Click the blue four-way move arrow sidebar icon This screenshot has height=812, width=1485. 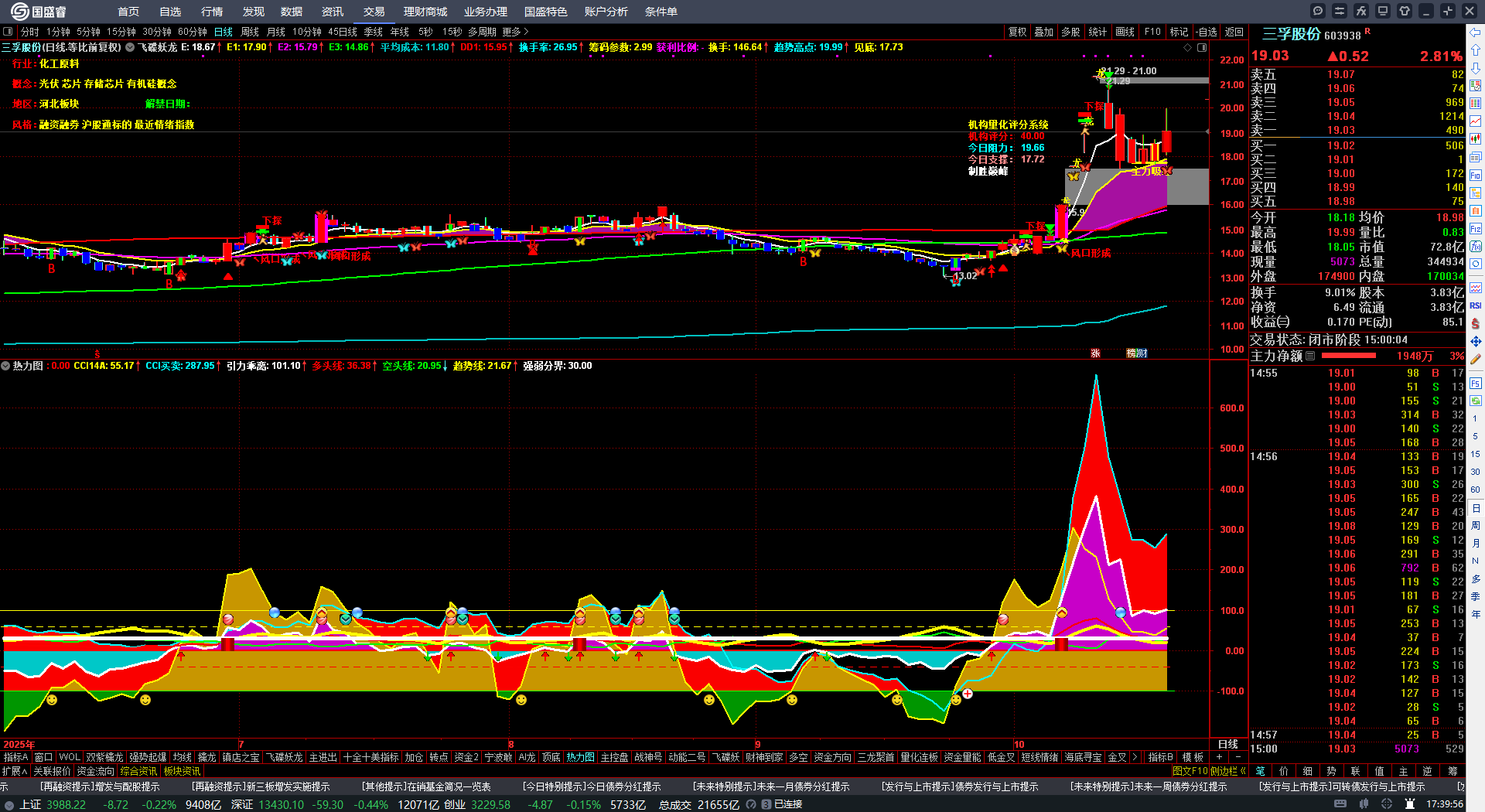click(1476, 341)
